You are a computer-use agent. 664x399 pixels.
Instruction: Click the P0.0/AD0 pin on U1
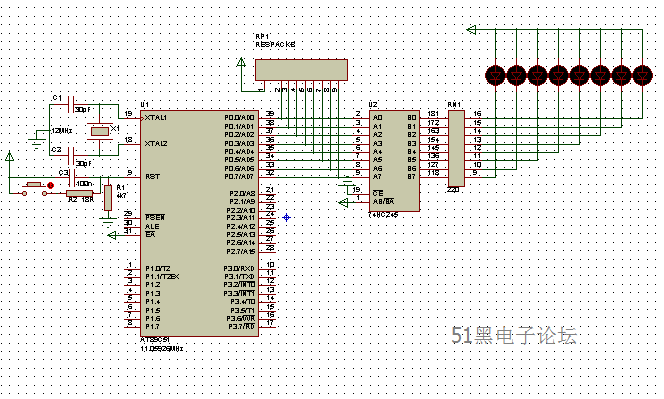(239, 118)
